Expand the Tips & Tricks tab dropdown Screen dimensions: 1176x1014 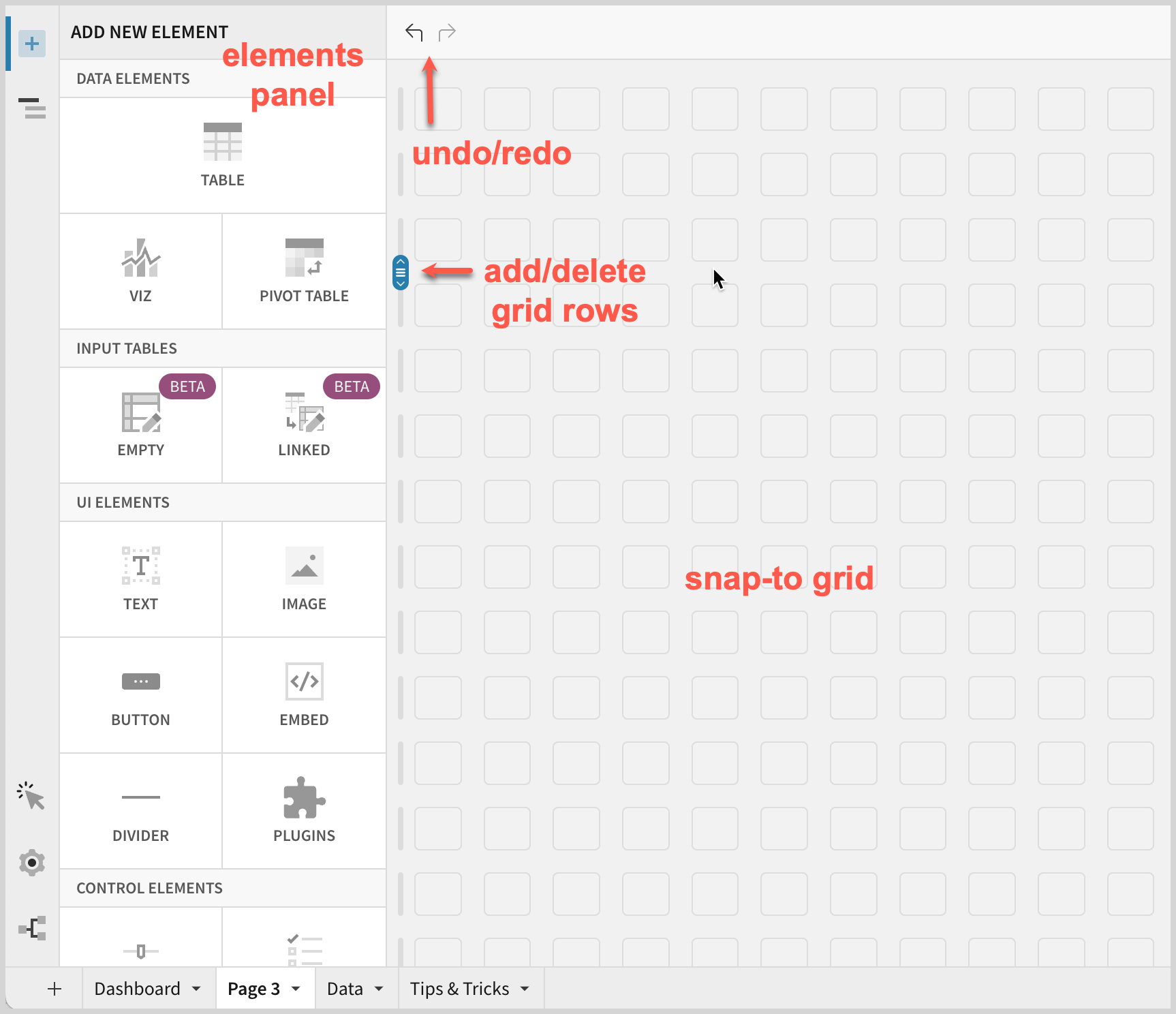pos(525,989)
